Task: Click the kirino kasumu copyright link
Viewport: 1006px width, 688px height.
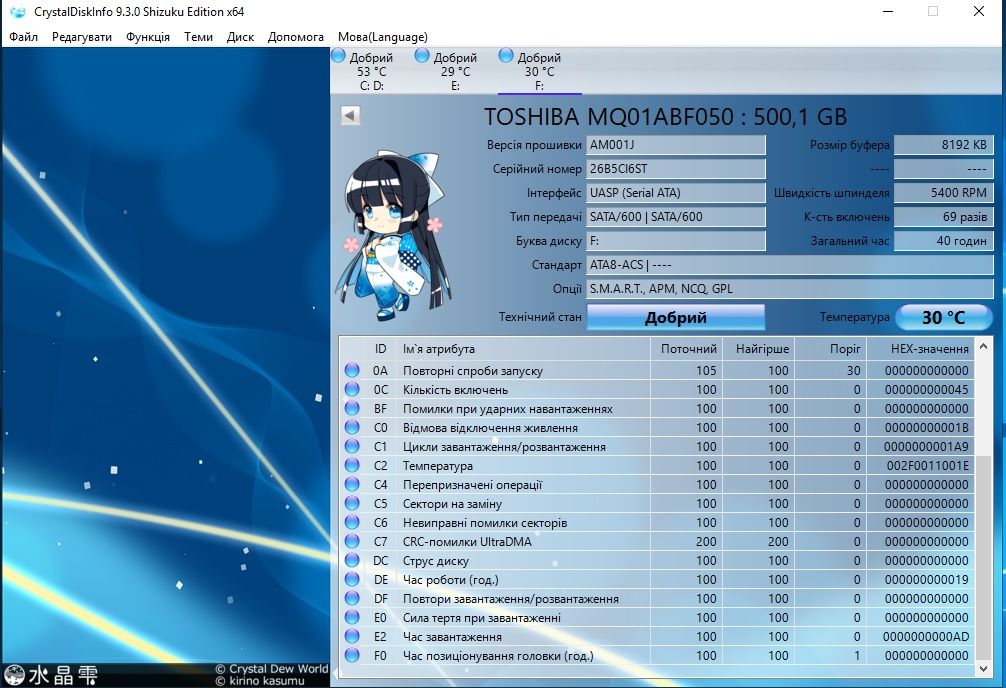Action: [260, 680]
